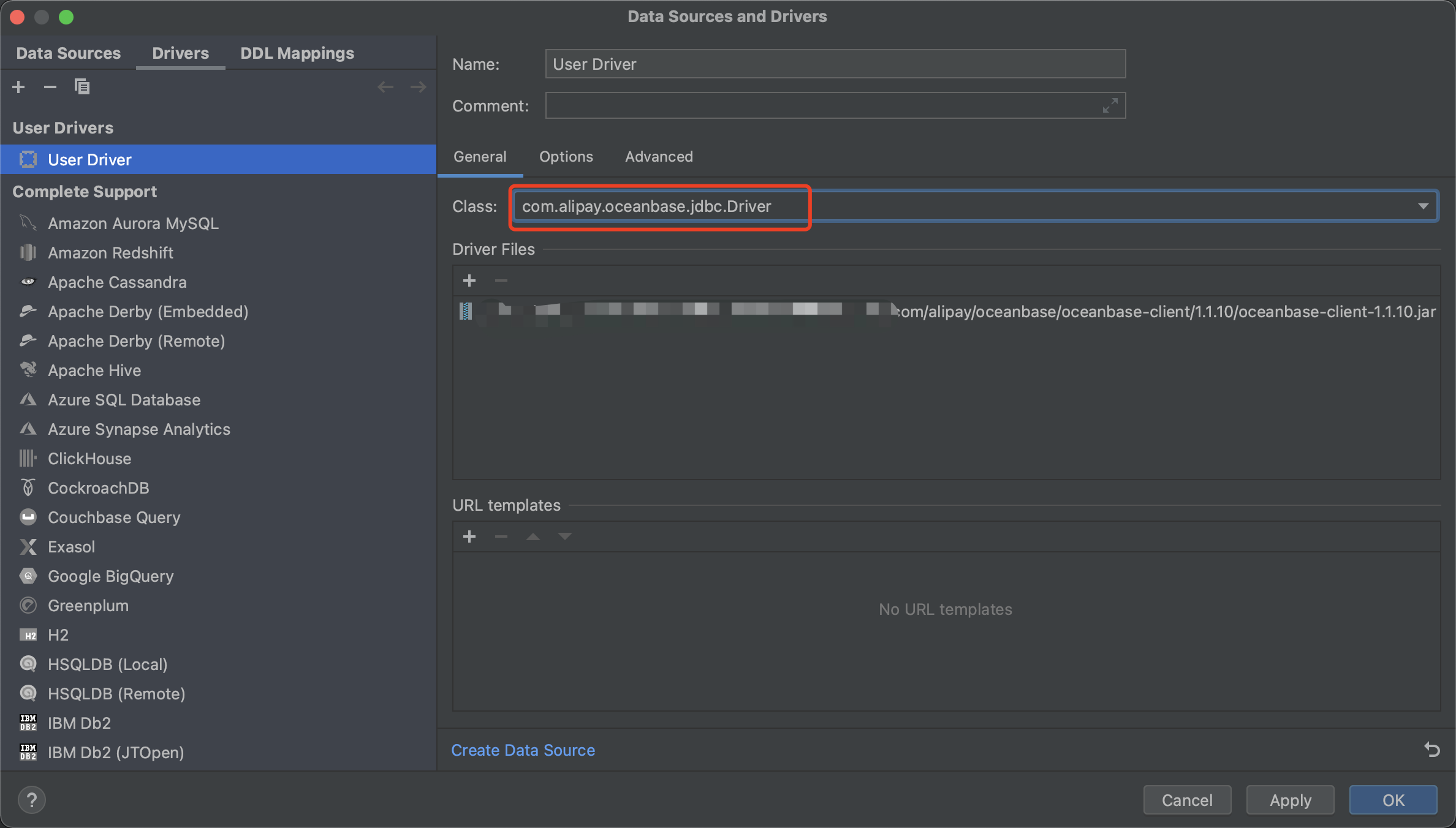
Task: Open the DDL Mappings tab
Action: click(297, 53)
